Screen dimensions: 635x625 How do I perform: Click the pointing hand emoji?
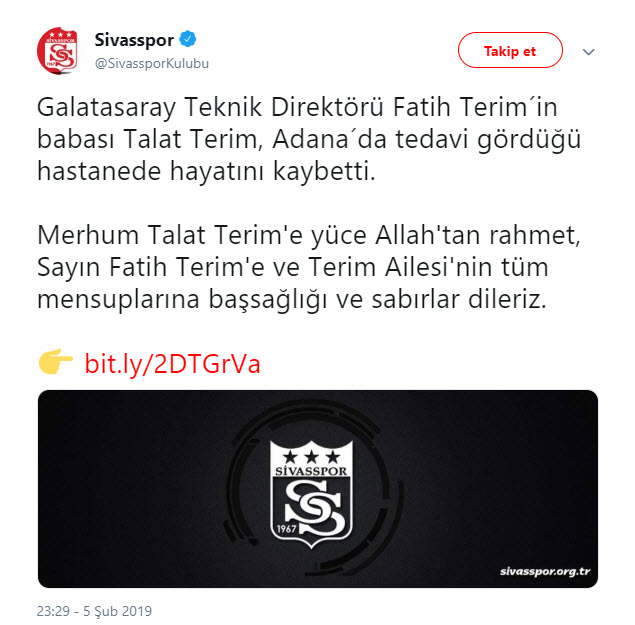[56, 361]
